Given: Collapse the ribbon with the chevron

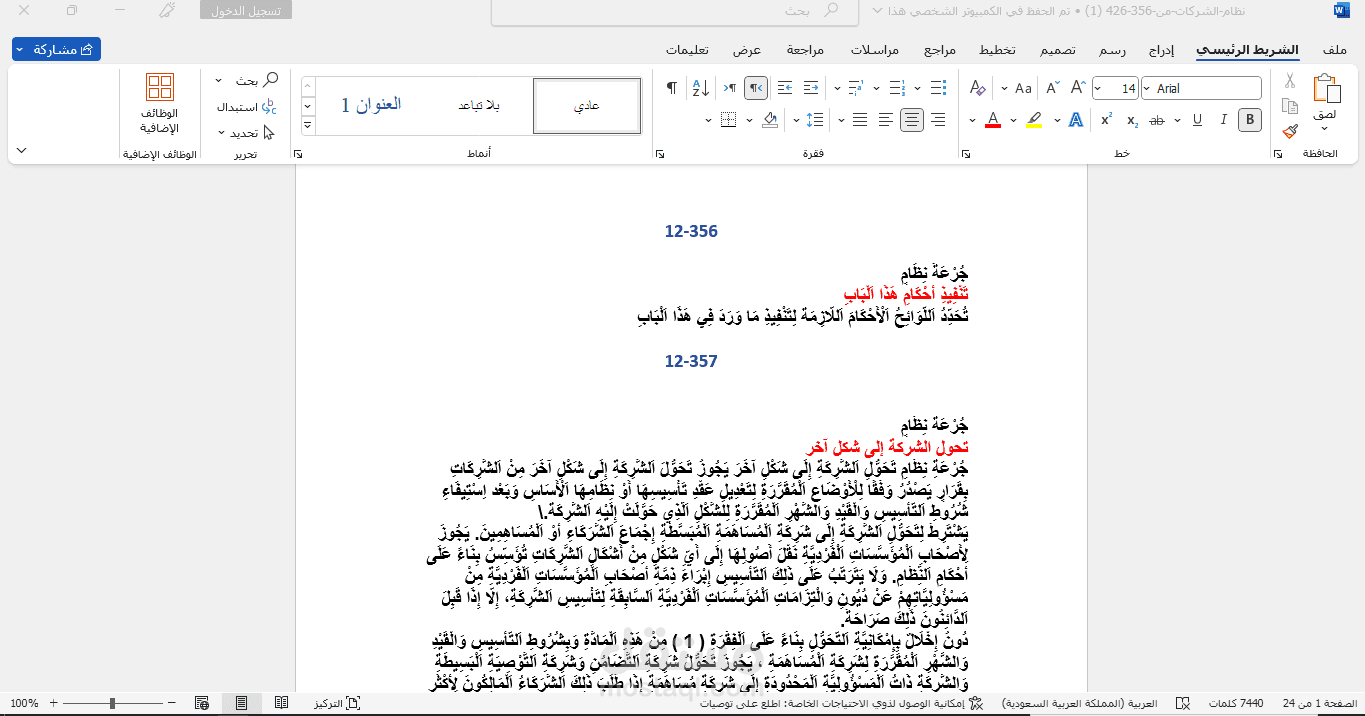Looking at the screenshot, I should point(21,151).
